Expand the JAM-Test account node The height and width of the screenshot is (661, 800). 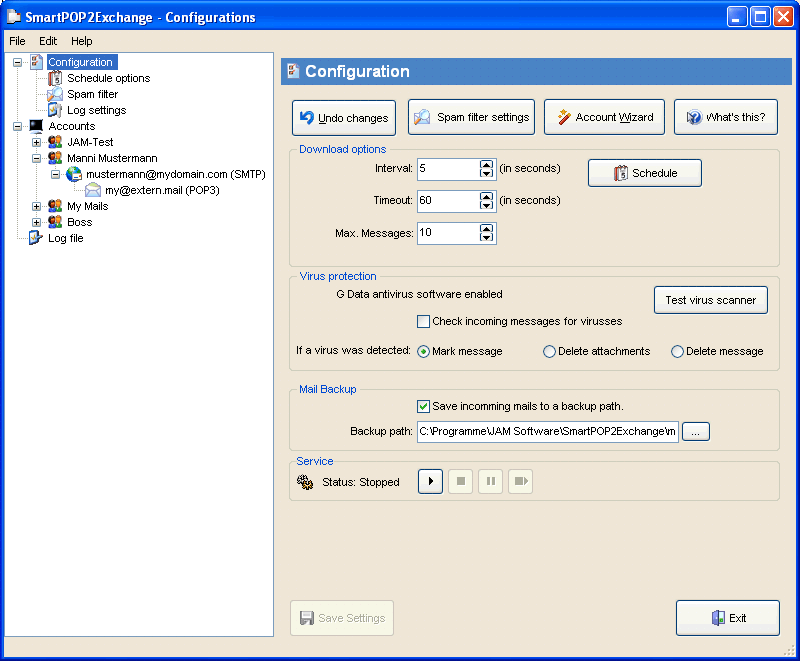pos(36,142)
